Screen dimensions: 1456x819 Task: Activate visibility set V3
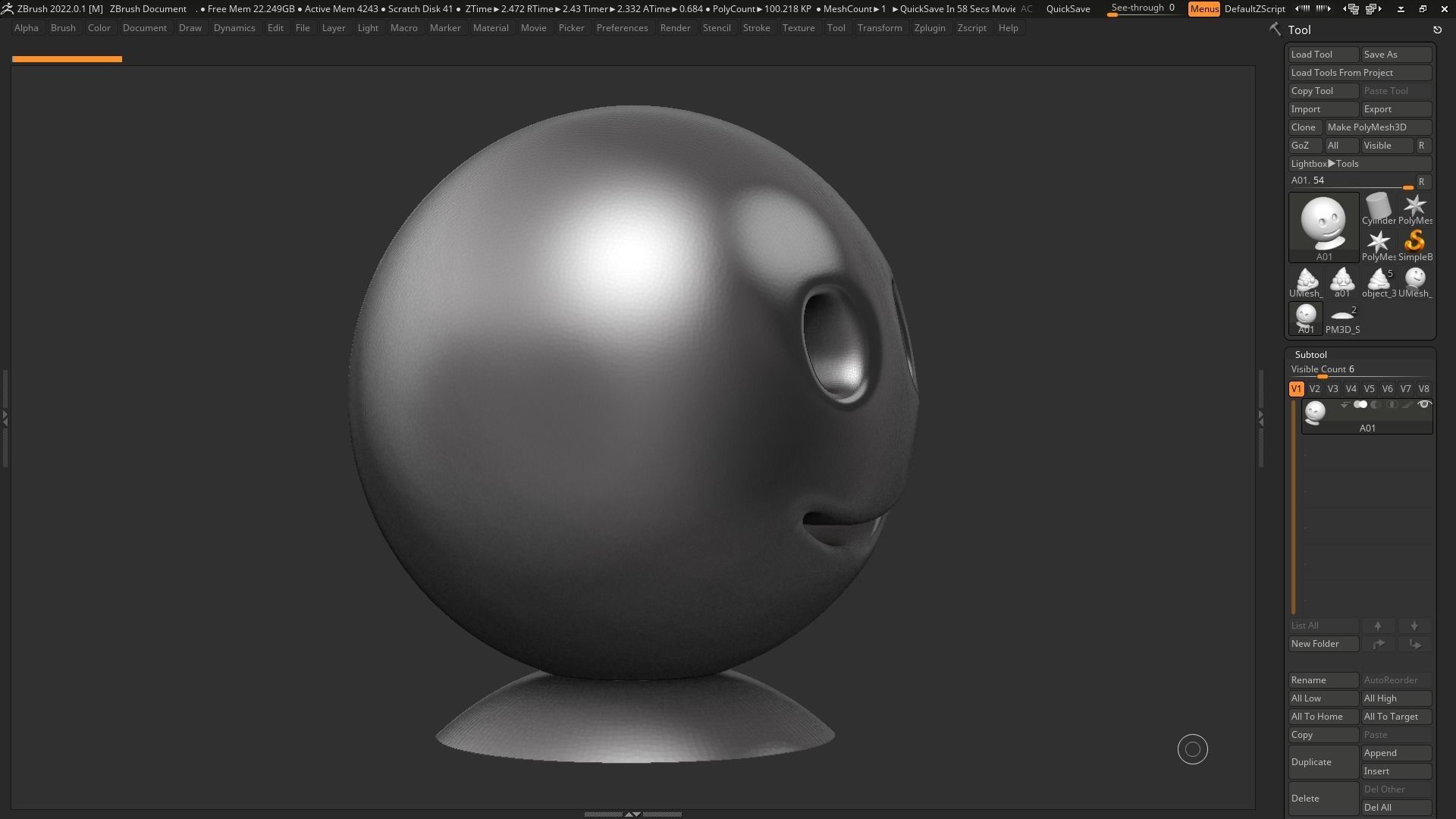click(x=1332, y=389)
